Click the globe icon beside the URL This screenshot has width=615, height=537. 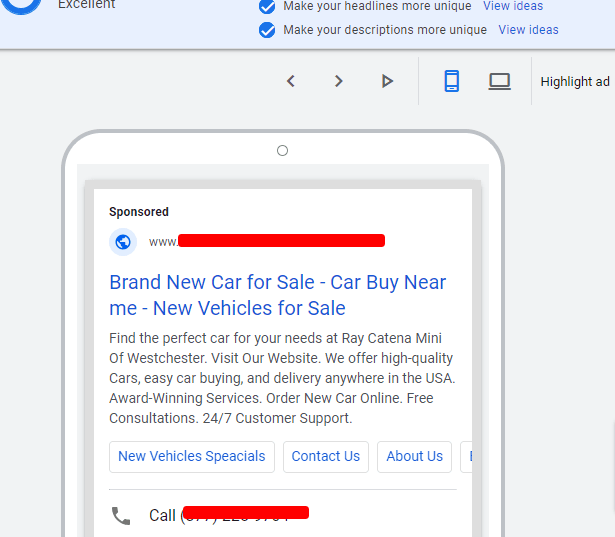tap(123, 242)
